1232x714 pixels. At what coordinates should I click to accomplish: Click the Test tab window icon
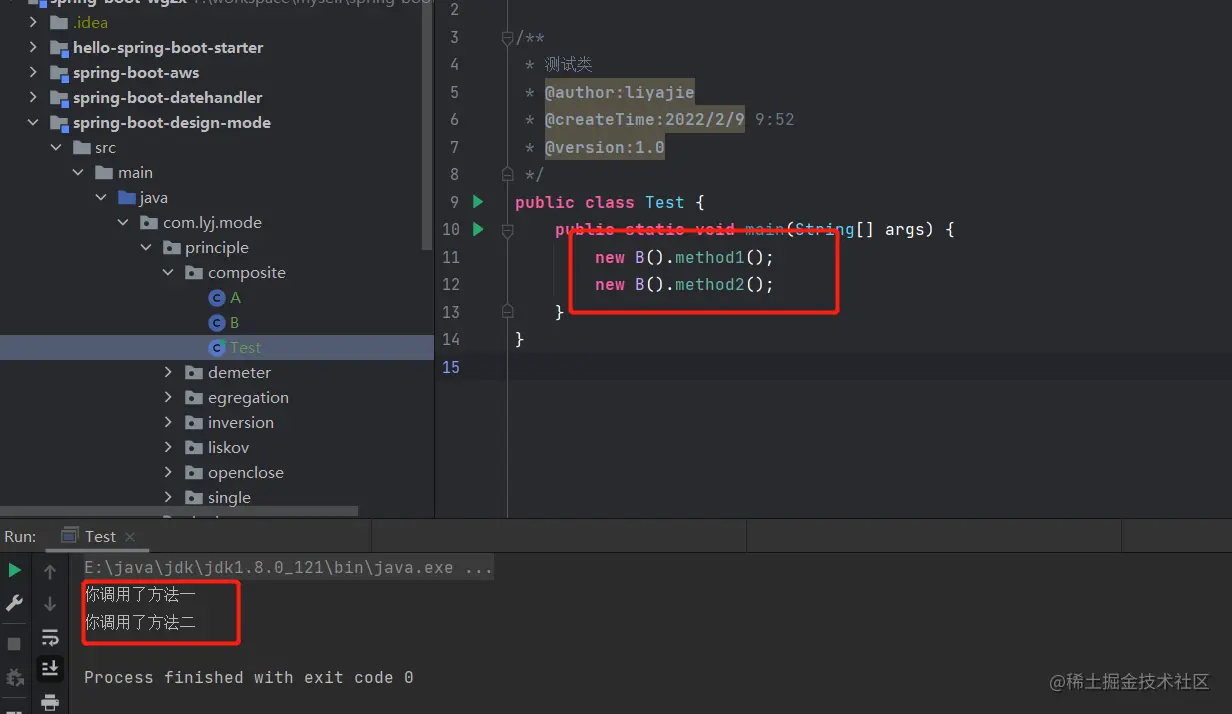click(x=70, y=537)
